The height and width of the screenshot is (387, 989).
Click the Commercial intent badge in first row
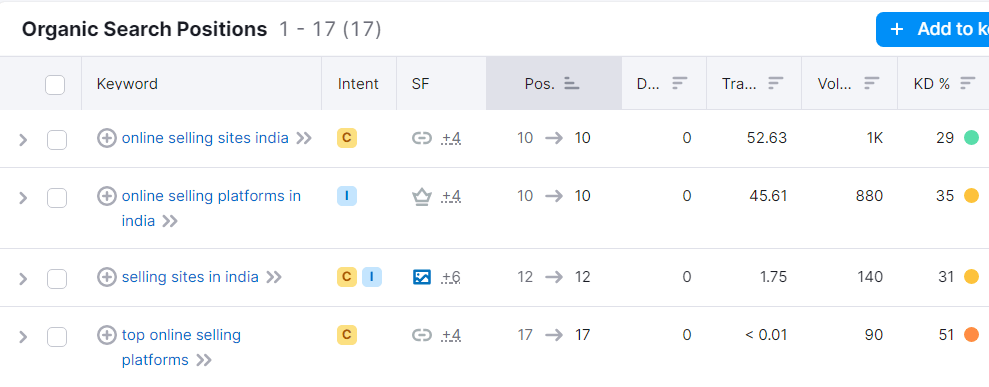click(x=347, y=138)
